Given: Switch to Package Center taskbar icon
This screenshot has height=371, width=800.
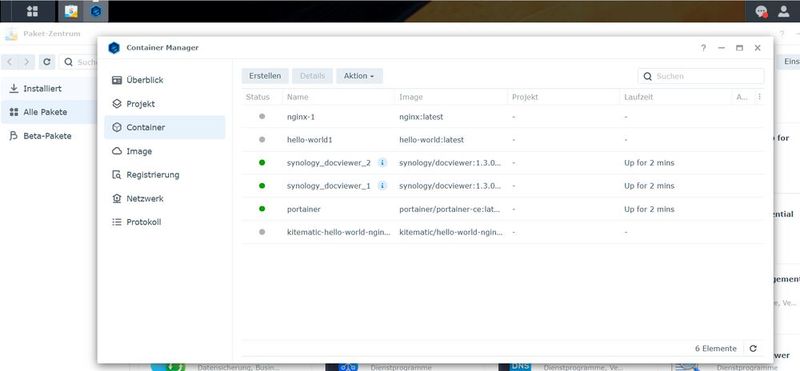Looking at the screenshot, I should [x=71, y=11].
